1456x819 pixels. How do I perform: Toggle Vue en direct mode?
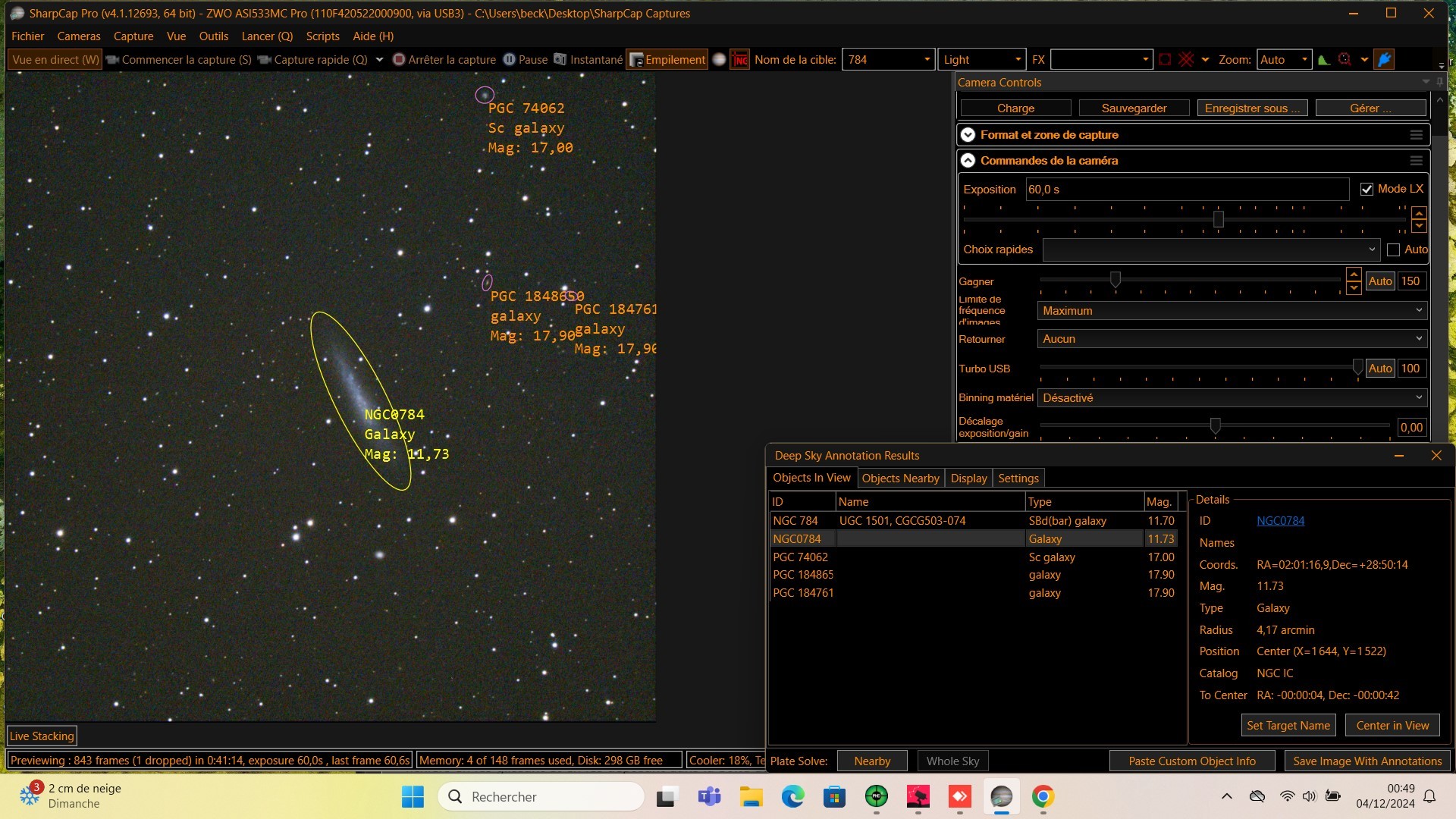click(x=55, y=60)
